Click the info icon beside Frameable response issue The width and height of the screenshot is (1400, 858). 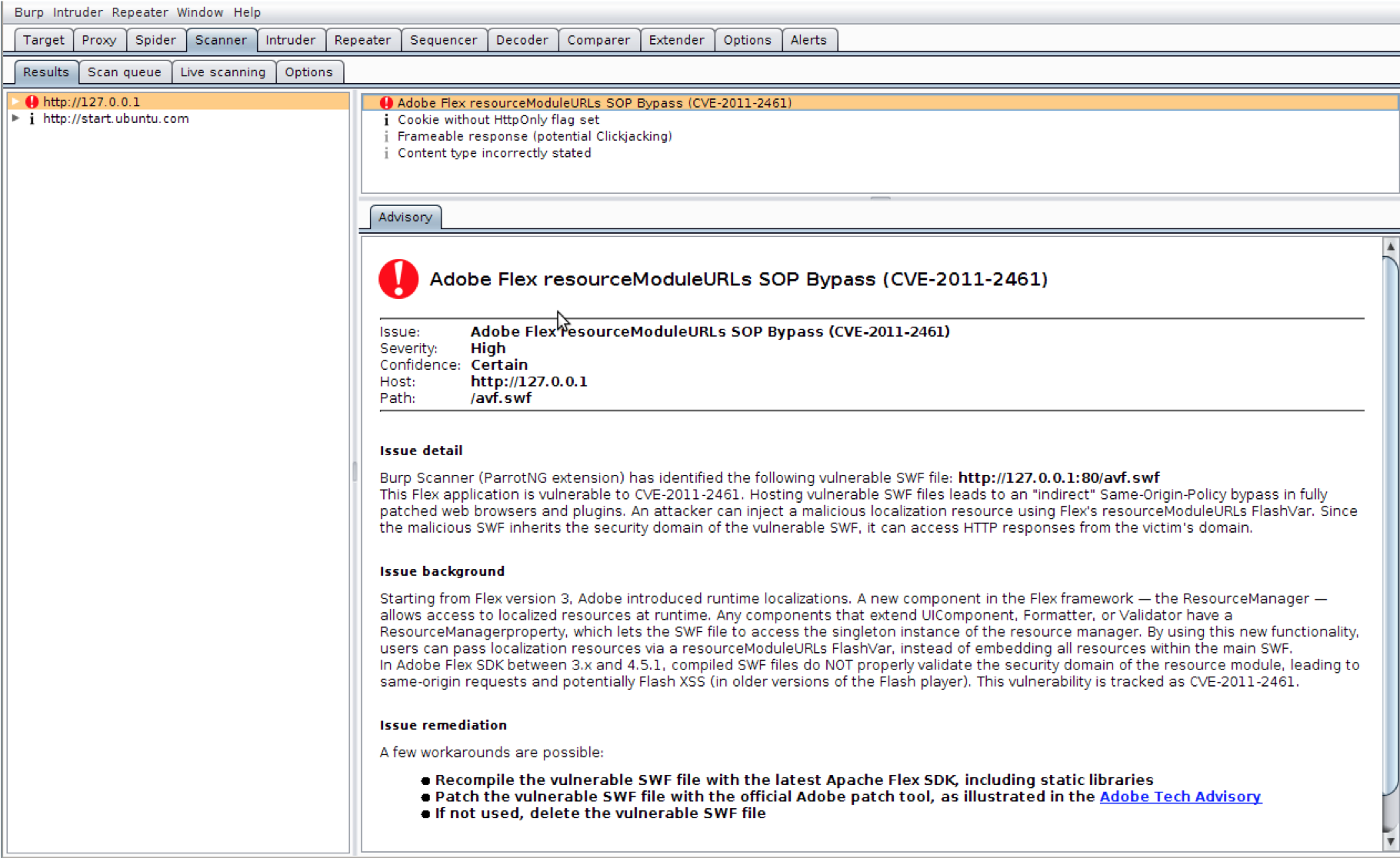tap(386, 136)
